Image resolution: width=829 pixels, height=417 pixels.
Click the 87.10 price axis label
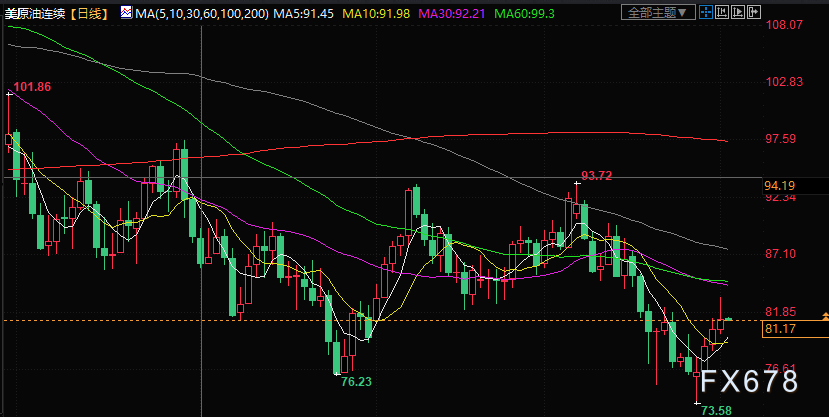[x=780, y=254]
